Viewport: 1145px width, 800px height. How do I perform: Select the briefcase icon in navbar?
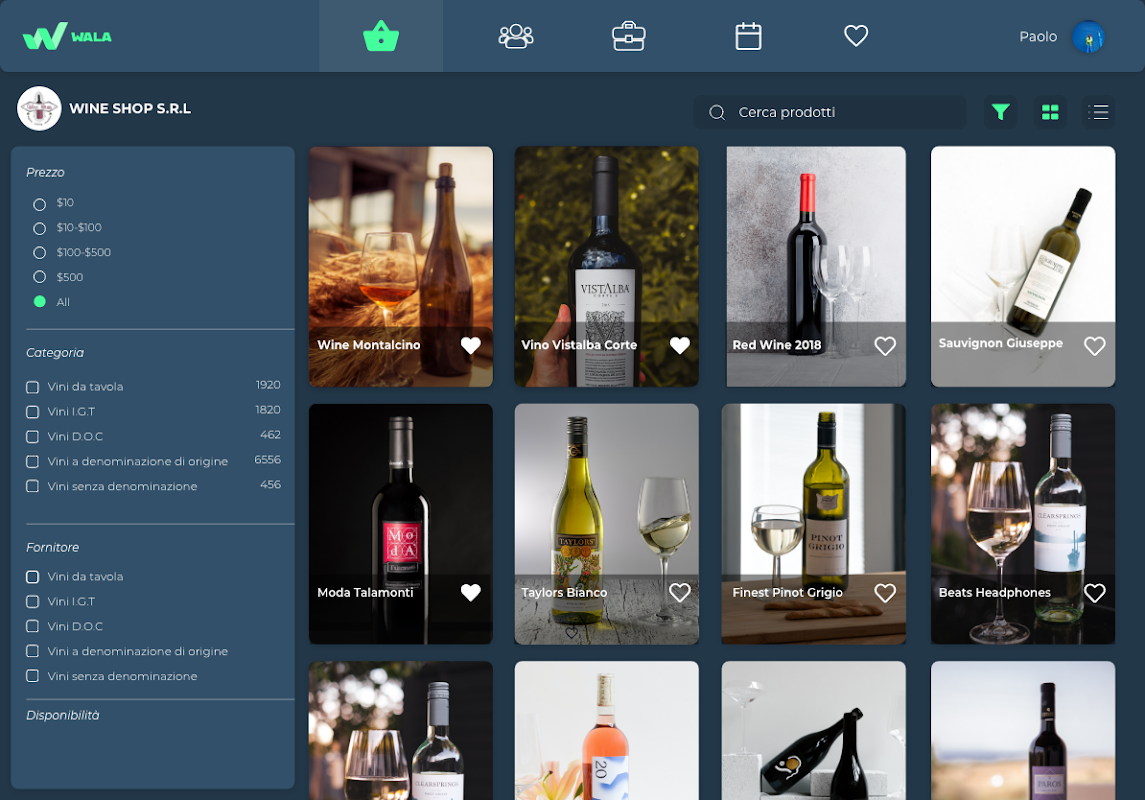click(628, 36)
